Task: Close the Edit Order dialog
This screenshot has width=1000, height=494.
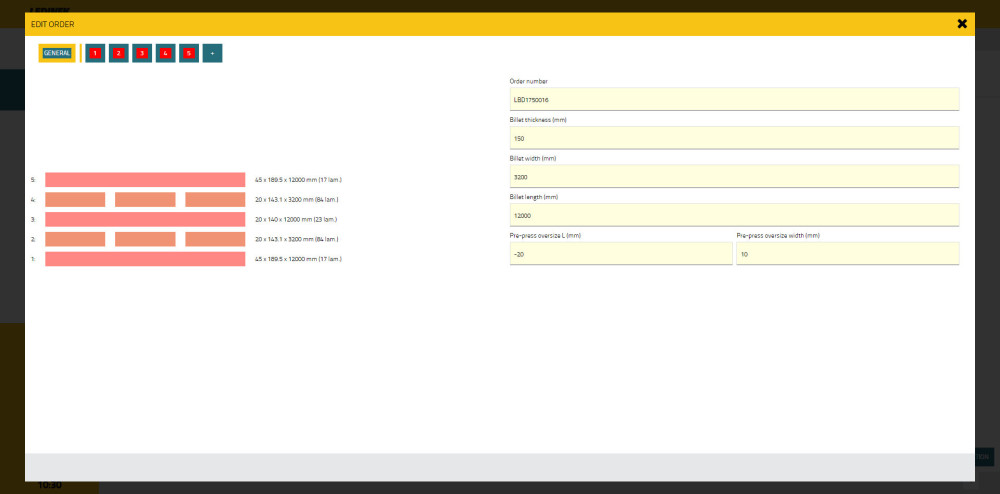Action: click(x=962, y=24)
